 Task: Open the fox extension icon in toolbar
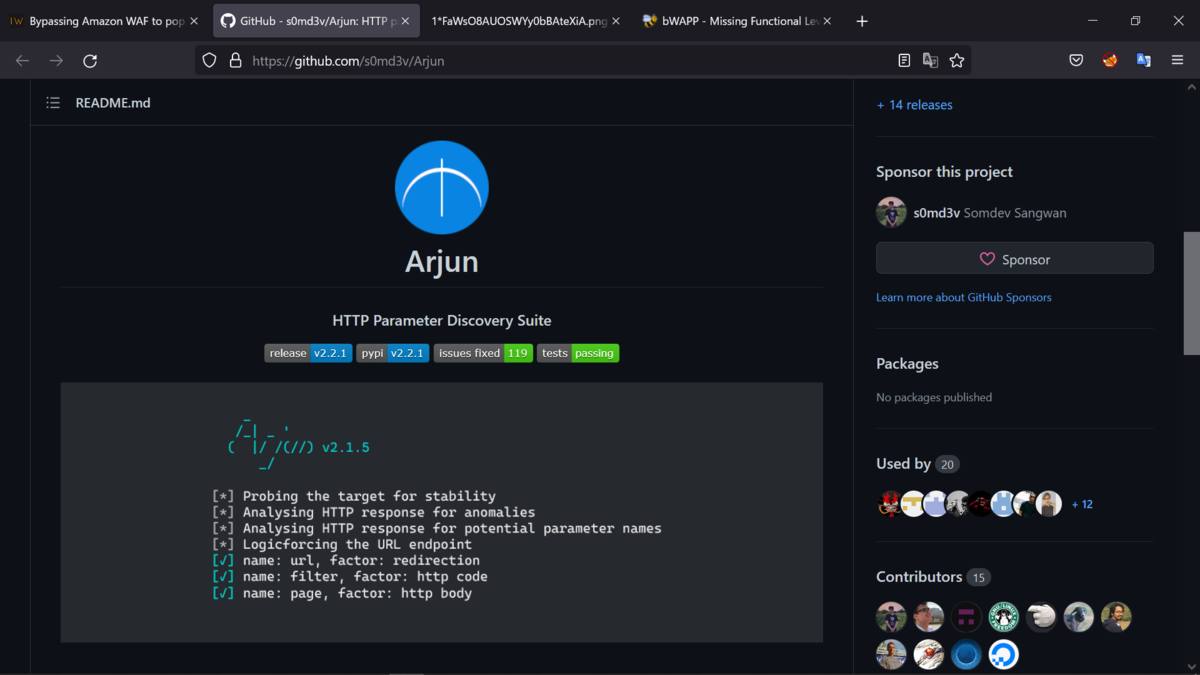click(1110, 60)
